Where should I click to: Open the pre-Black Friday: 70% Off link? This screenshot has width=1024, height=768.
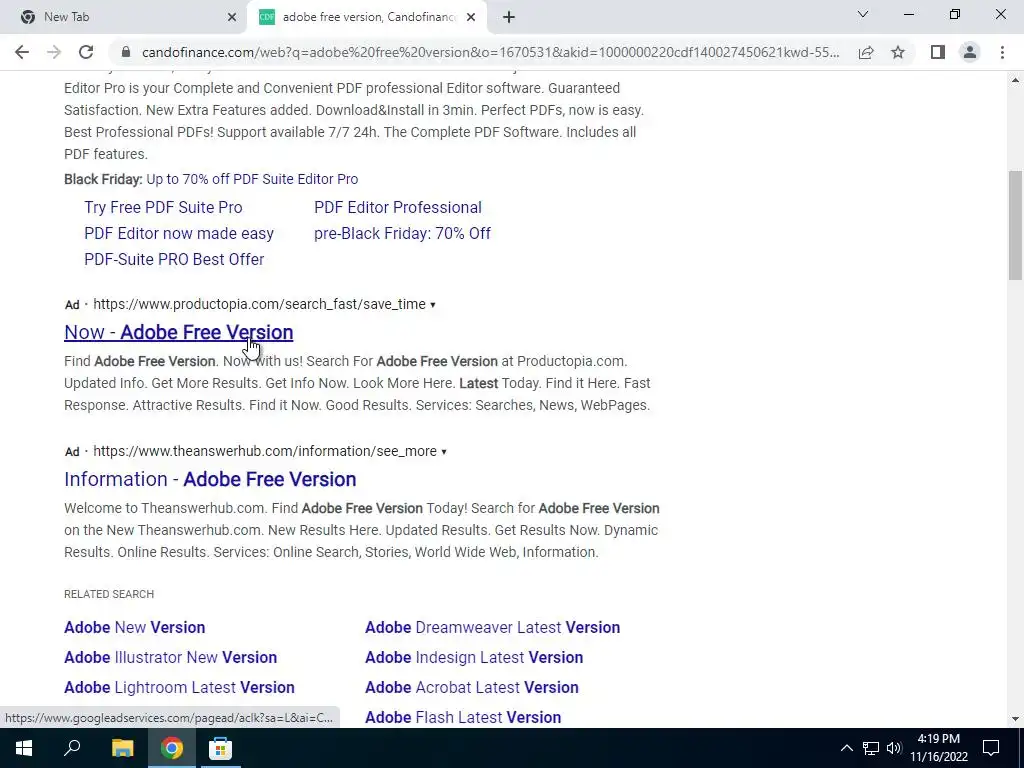tap(402, 233)
